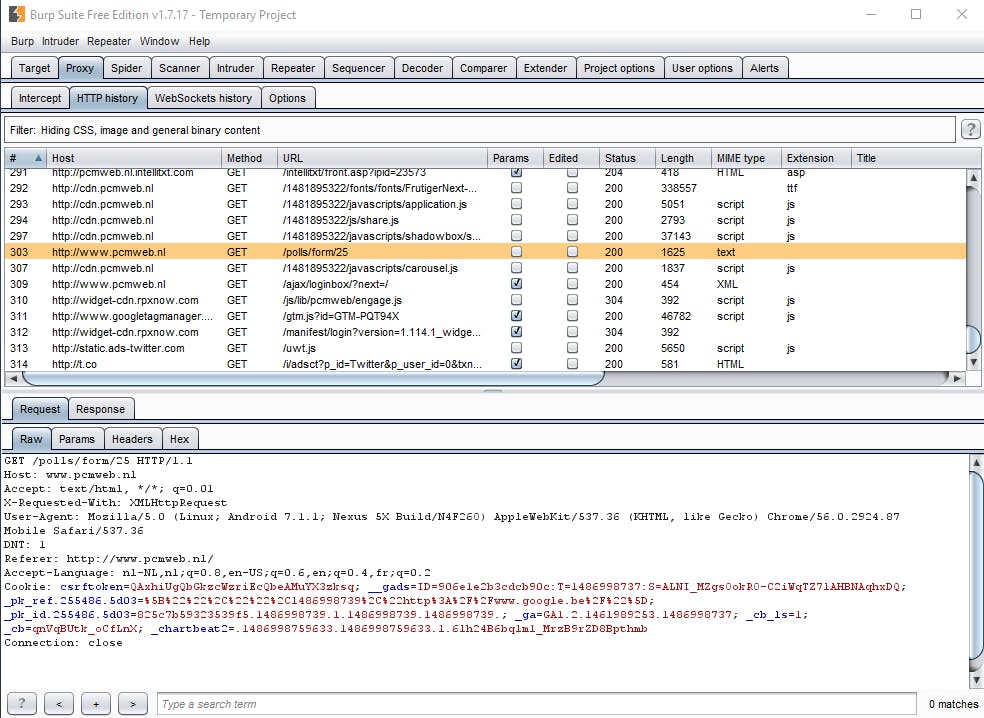Toggle Params checkbox for /ajax/loginbox row
Image resolution: width=984 pixels, height=718 pixels.
[x=516, y=284]
